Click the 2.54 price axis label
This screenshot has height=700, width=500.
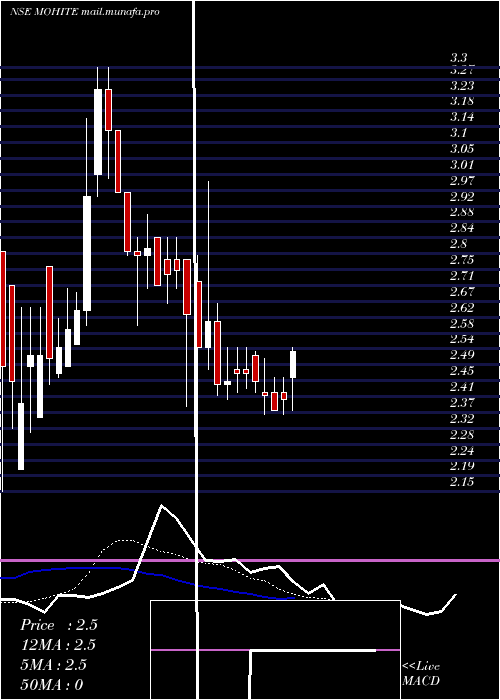462,339
